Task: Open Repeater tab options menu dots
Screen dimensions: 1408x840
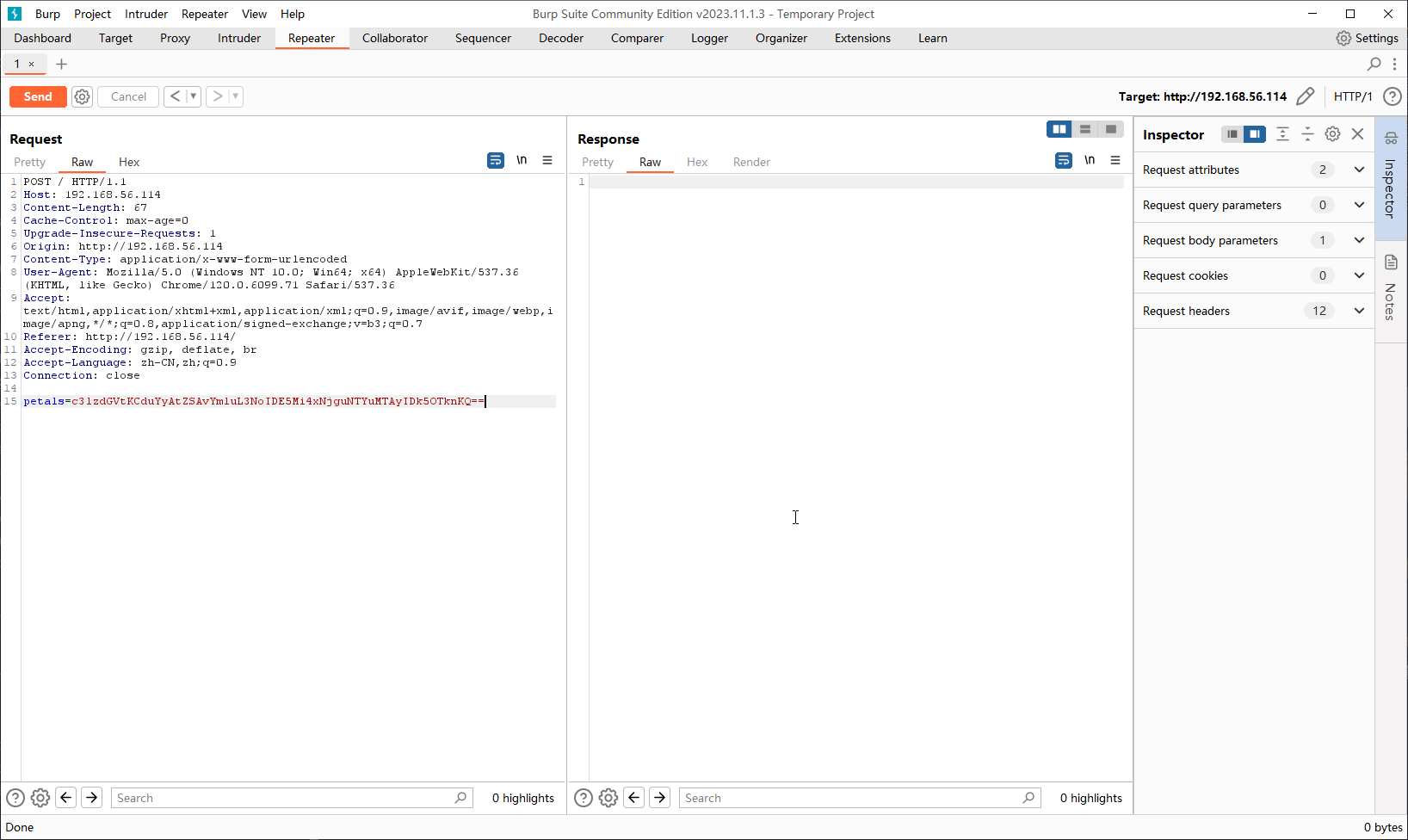Action: [1394, 64]
